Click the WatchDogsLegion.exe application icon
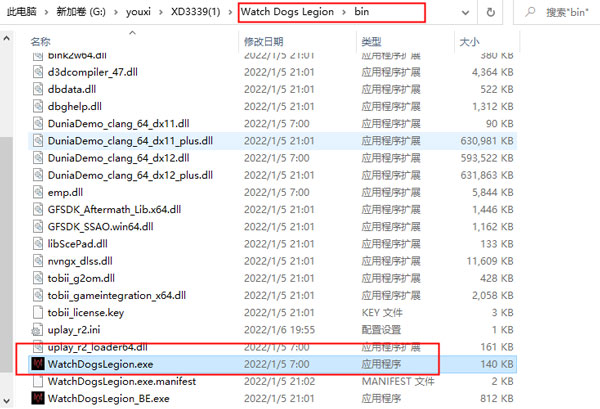This screenshot has width=600, height=409. point(38,364)
